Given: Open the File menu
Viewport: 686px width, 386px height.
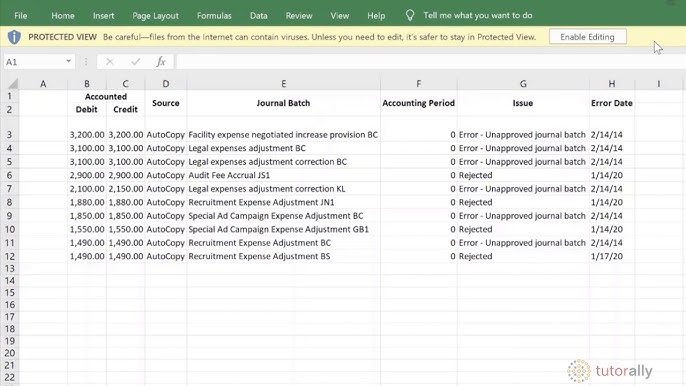Looking at the screenshot, I should (21, 16).
